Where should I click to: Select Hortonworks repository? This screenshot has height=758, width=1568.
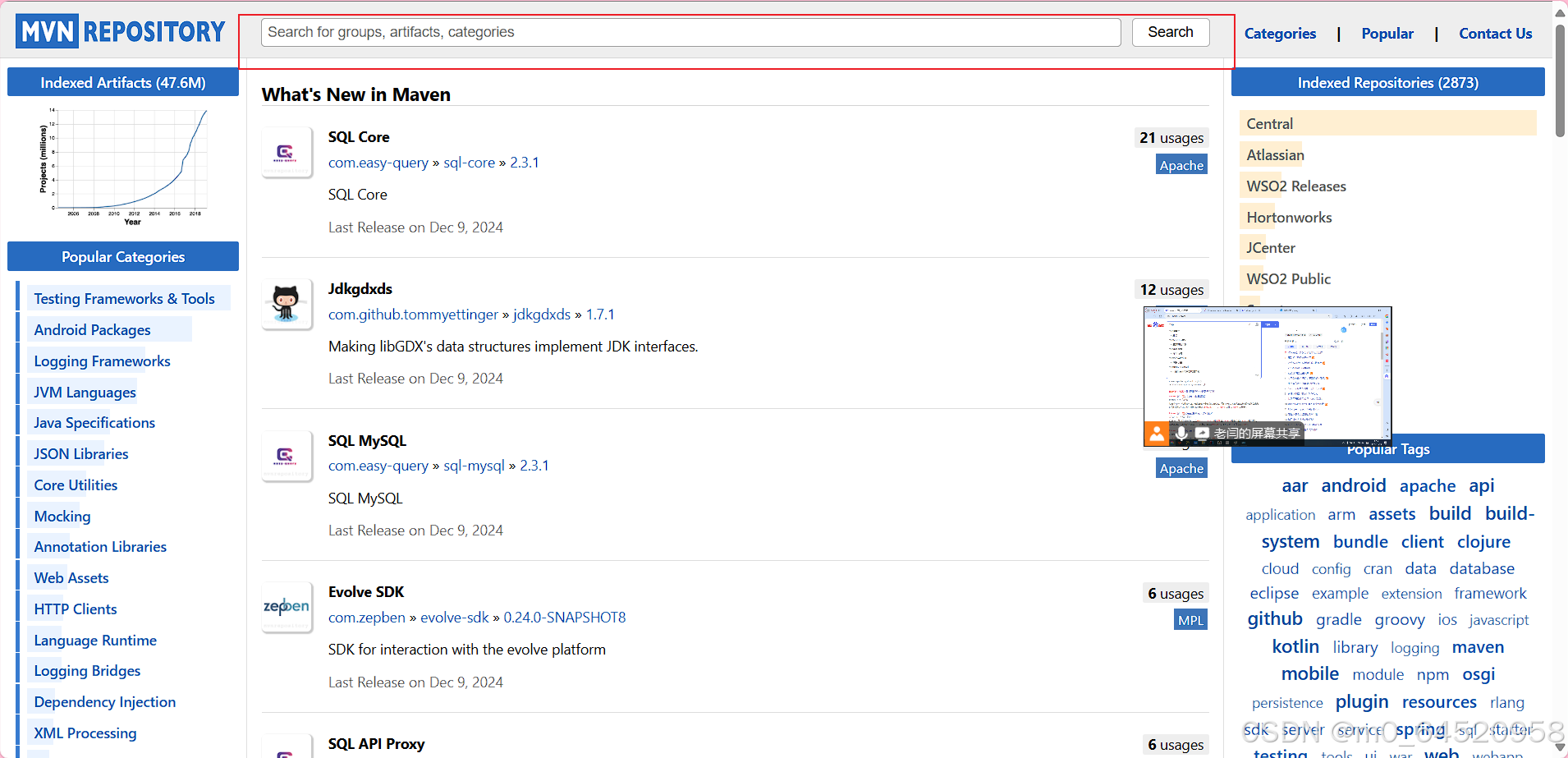pyautogui.click(x=1289, y=218)
